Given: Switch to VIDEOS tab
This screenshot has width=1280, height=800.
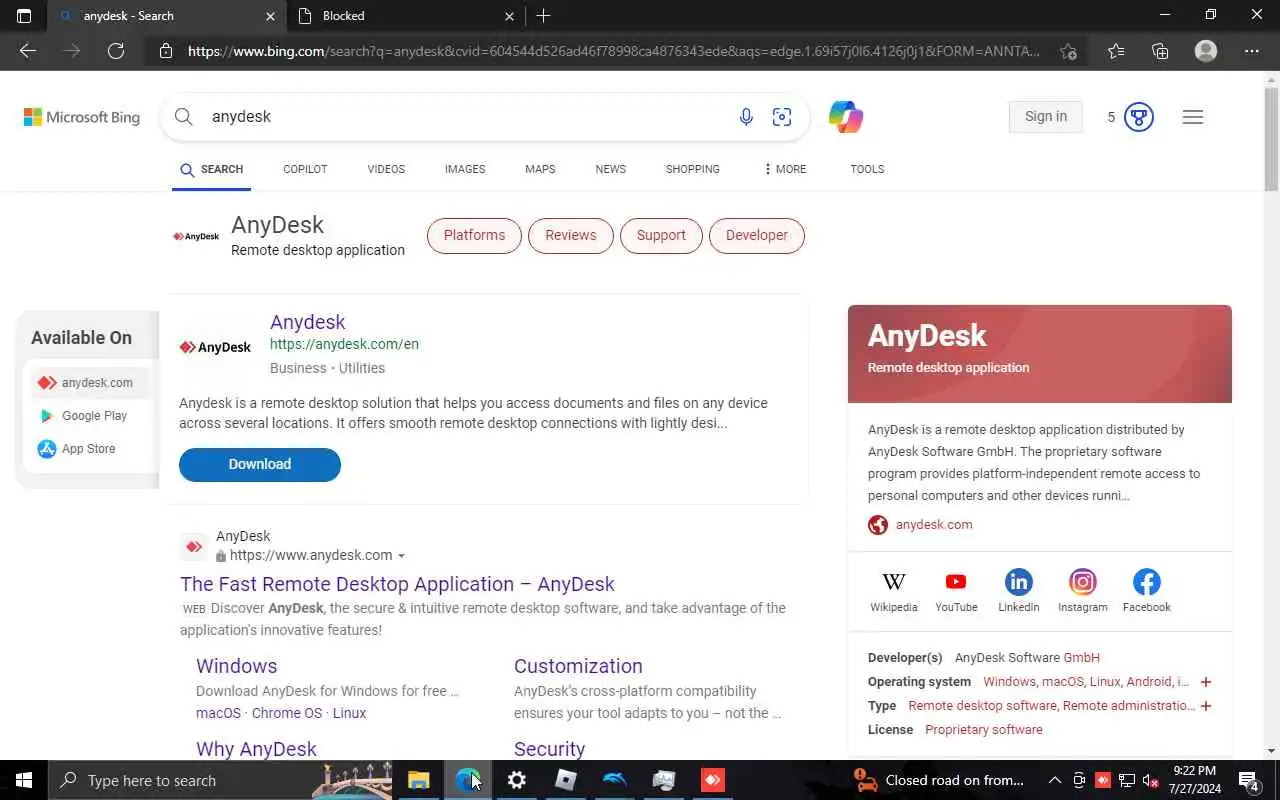Looking at the screenshot, I should 386,169.
